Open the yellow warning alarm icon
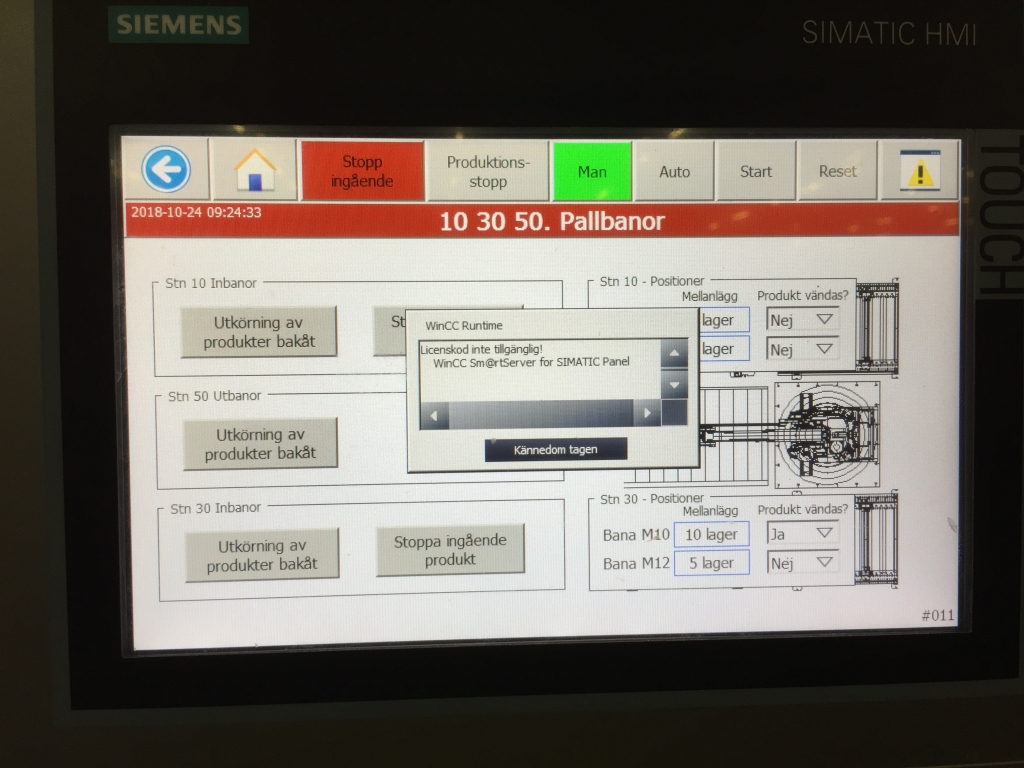Viewport: 1024px width, 768px height. click(x=920, y=171)
